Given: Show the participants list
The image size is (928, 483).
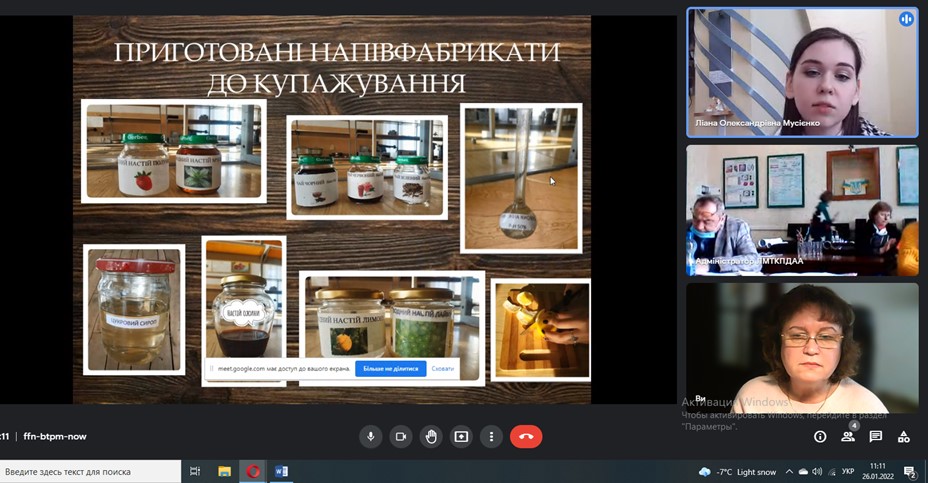Looking at the screenshot, I should pyautogui.click(x=848, y=437).
